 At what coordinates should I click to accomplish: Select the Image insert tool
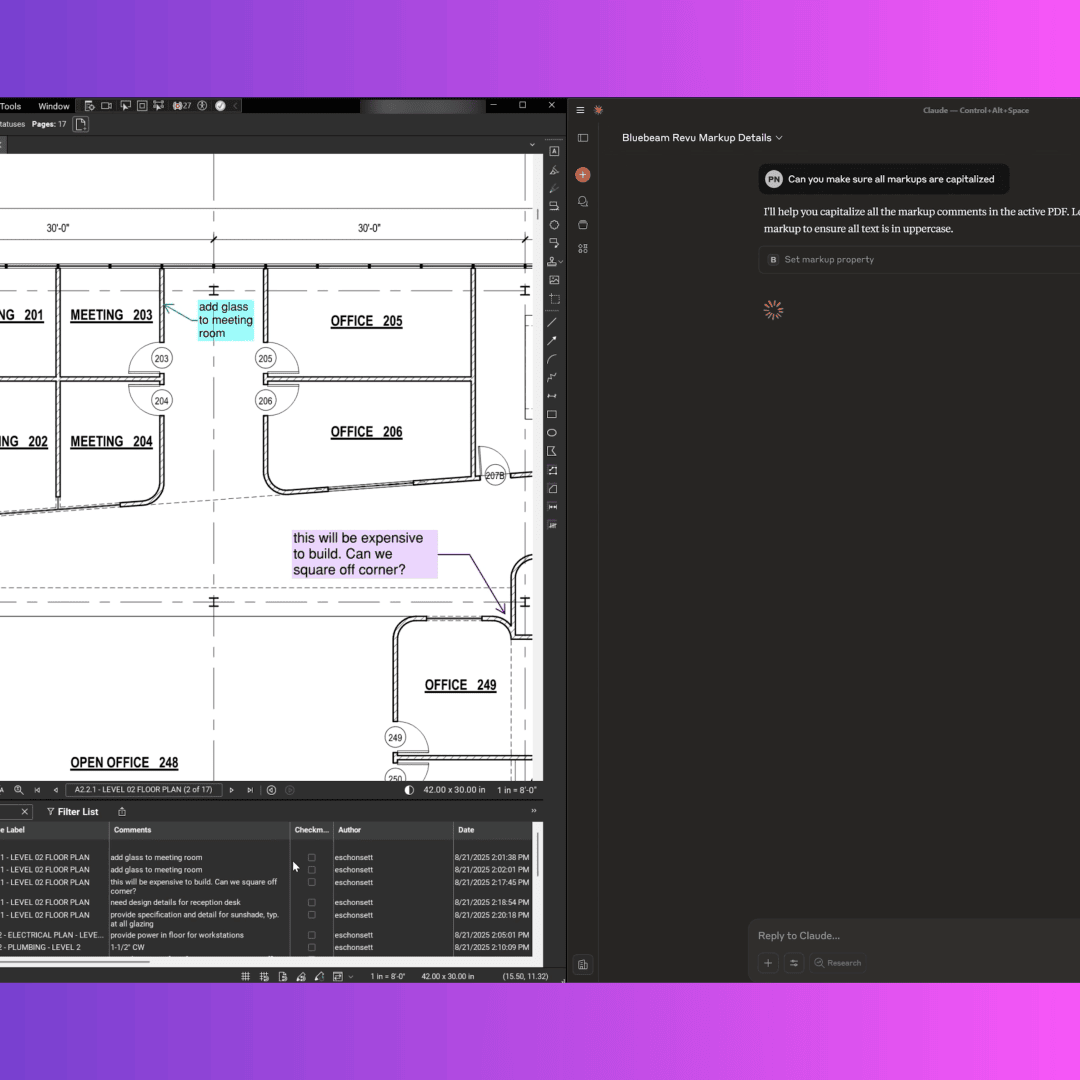click(x=554, y=280)
